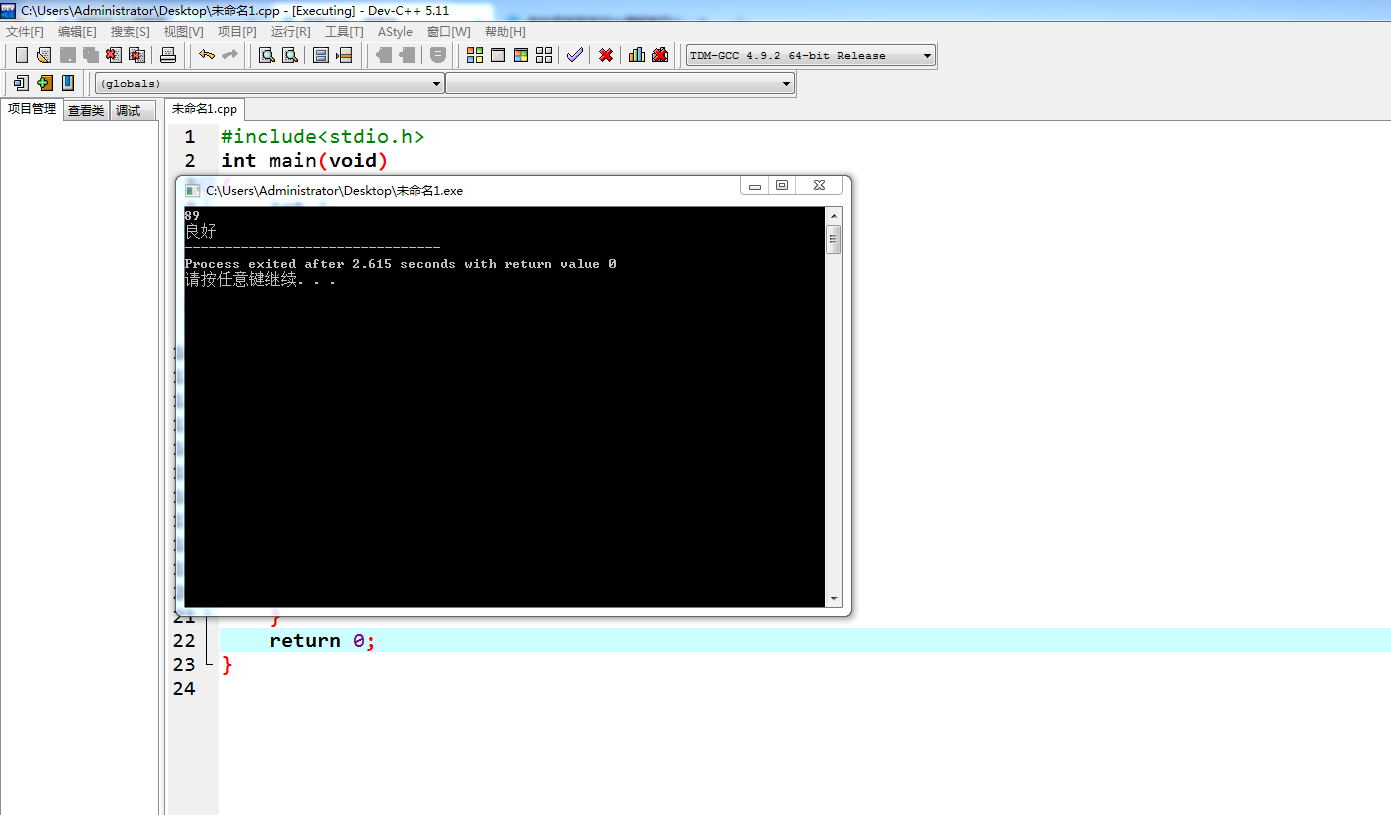This screenshot has height=815, width=1391.
Task: Click the Print icon
Action: [168, 55]
